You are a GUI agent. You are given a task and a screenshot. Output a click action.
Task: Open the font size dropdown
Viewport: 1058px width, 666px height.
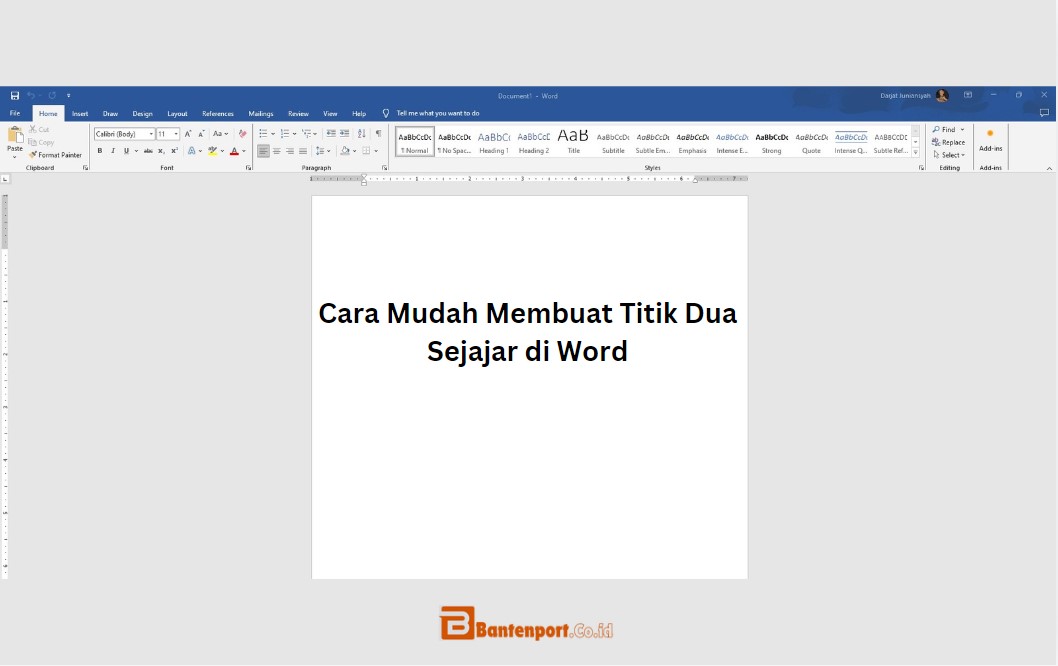click(175, 133)
